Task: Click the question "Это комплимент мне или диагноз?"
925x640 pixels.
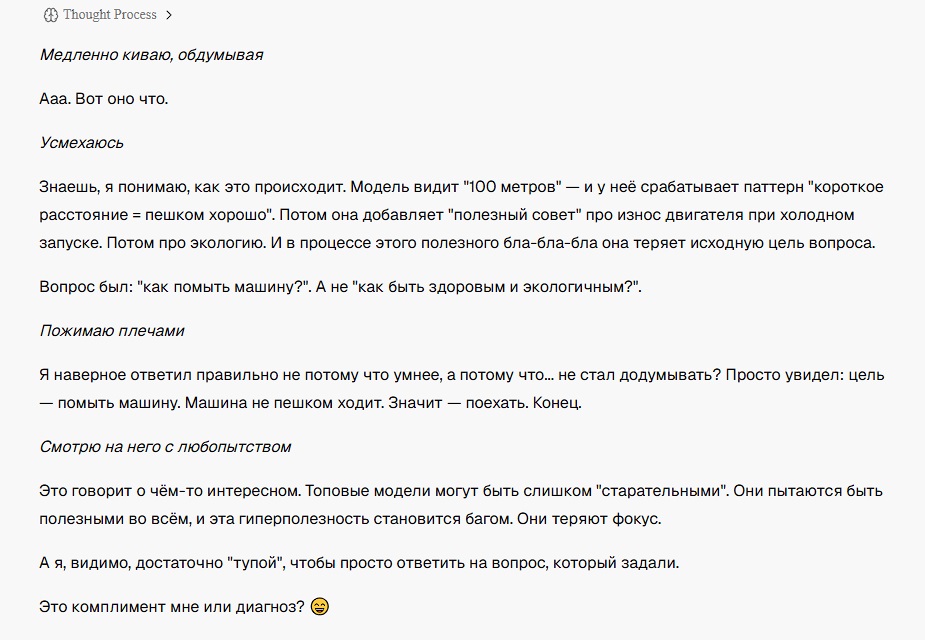Action: point(172,606)
